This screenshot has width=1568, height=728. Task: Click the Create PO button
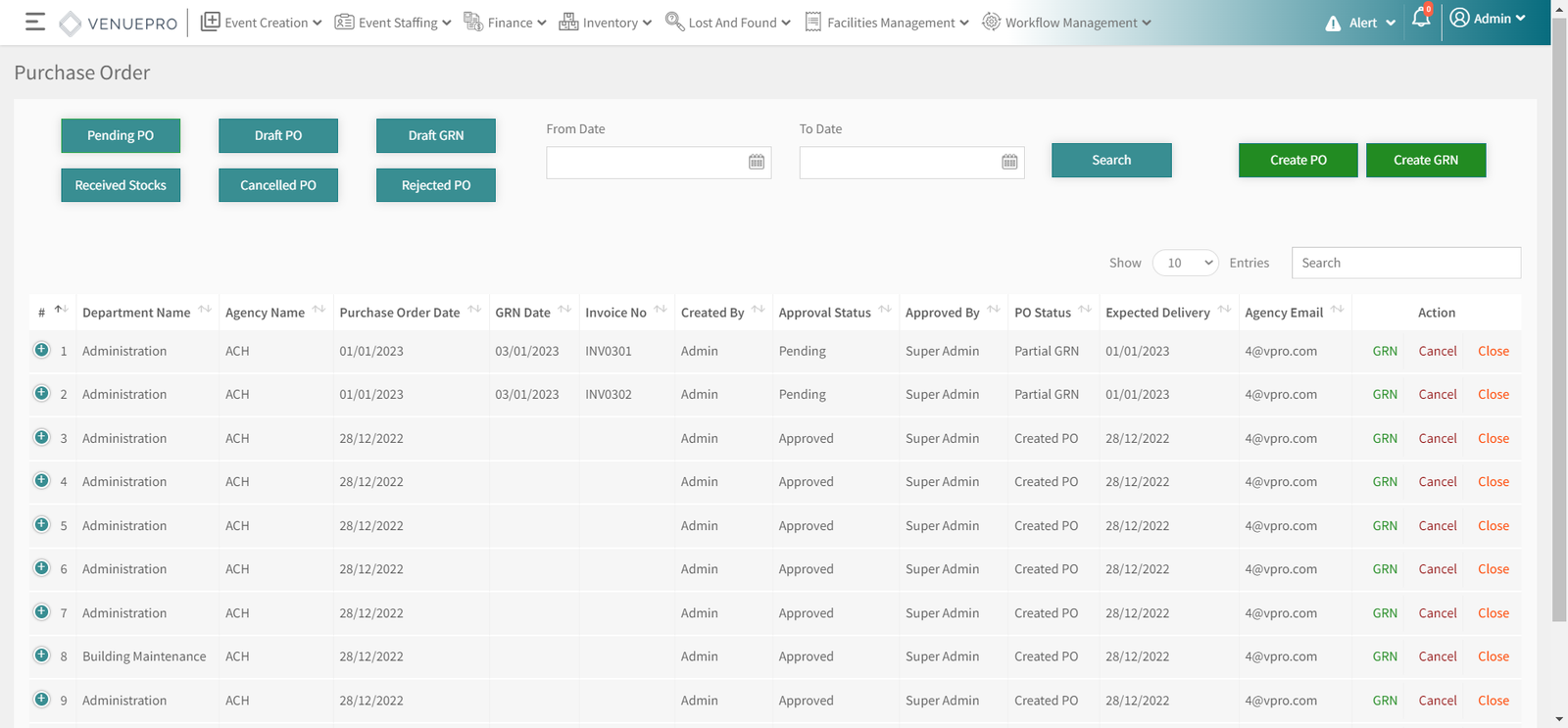click(x=1298, y=160)
